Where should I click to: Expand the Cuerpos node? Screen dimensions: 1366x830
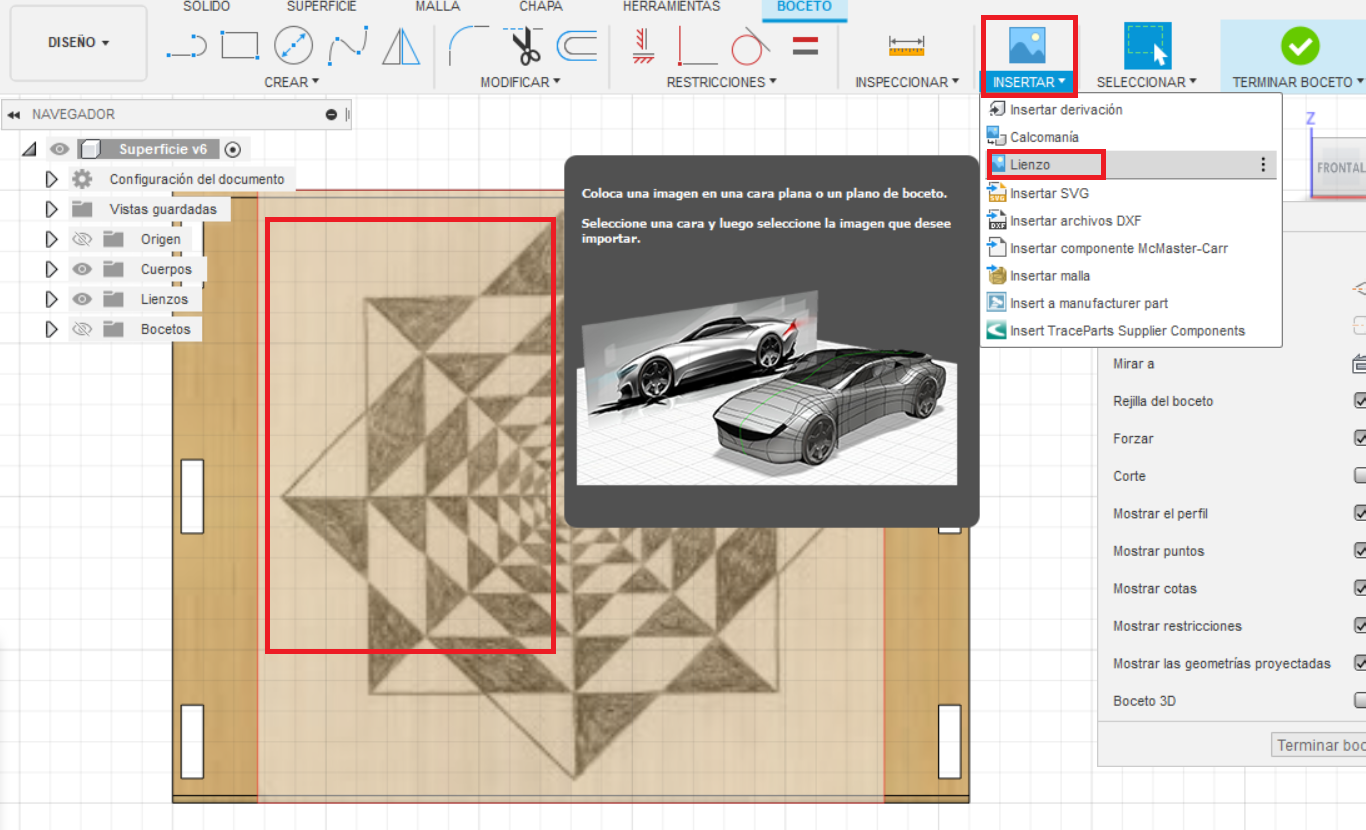tap(52, 269)
